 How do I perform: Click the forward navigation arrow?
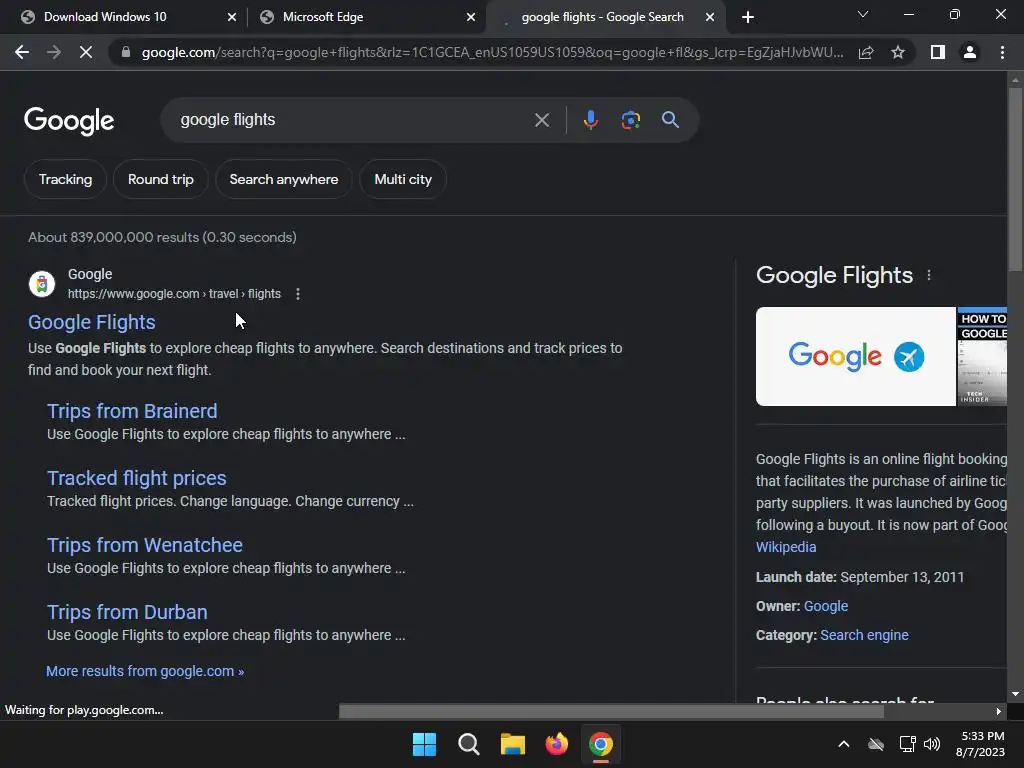point(54,52)
